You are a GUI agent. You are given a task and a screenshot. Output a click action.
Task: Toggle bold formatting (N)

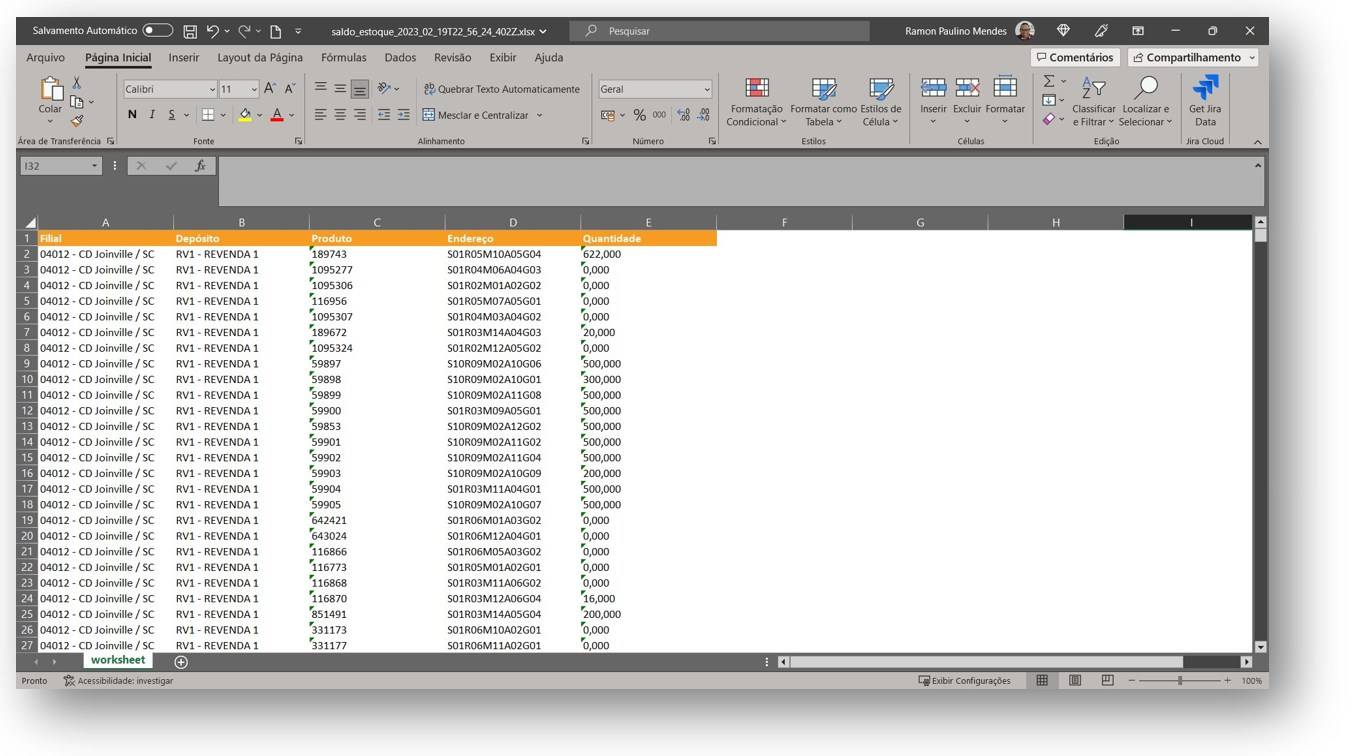pyautogui.click(x=132, y=115)
